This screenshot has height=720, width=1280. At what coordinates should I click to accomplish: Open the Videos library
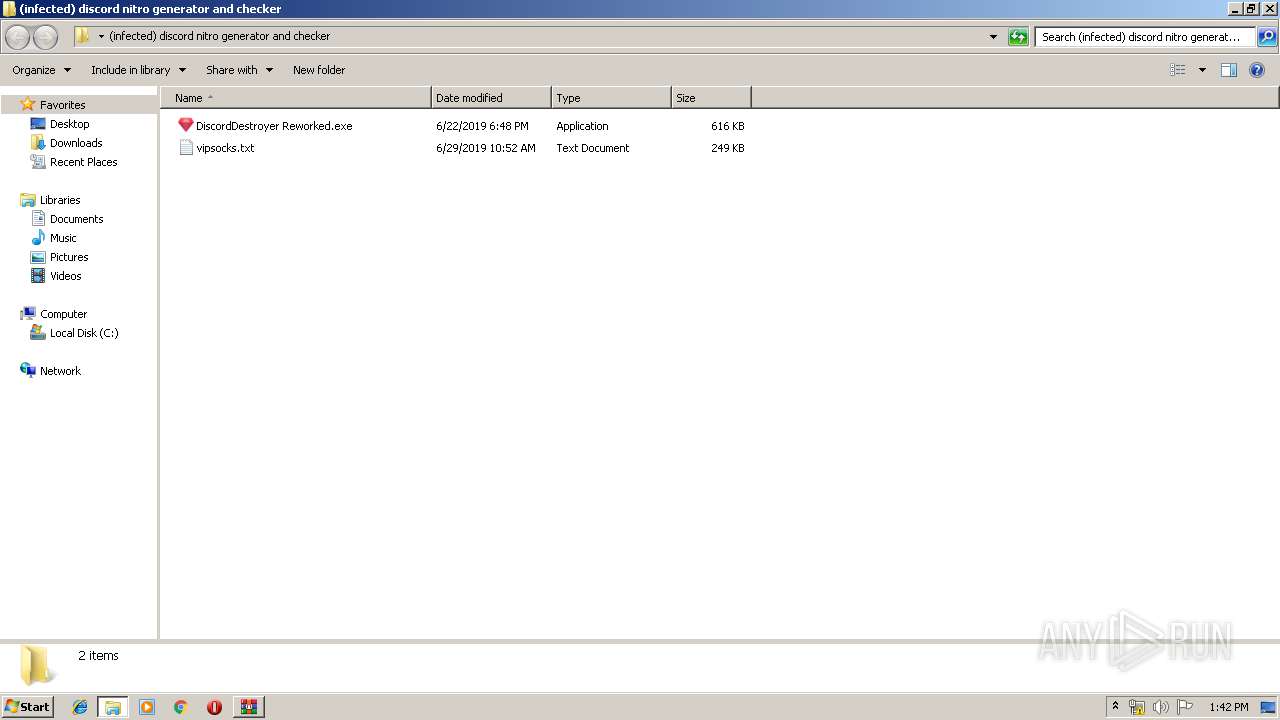point(65,276)
